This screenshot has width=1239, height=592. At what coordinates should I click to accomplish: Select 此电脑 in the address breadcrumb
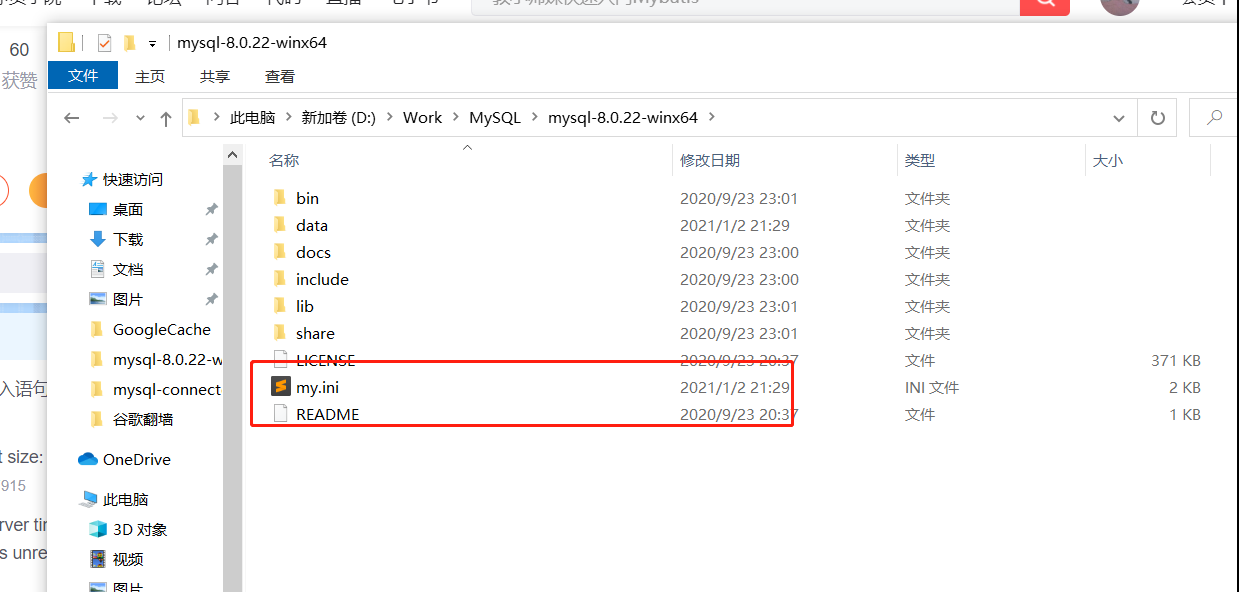click(252, 118)
